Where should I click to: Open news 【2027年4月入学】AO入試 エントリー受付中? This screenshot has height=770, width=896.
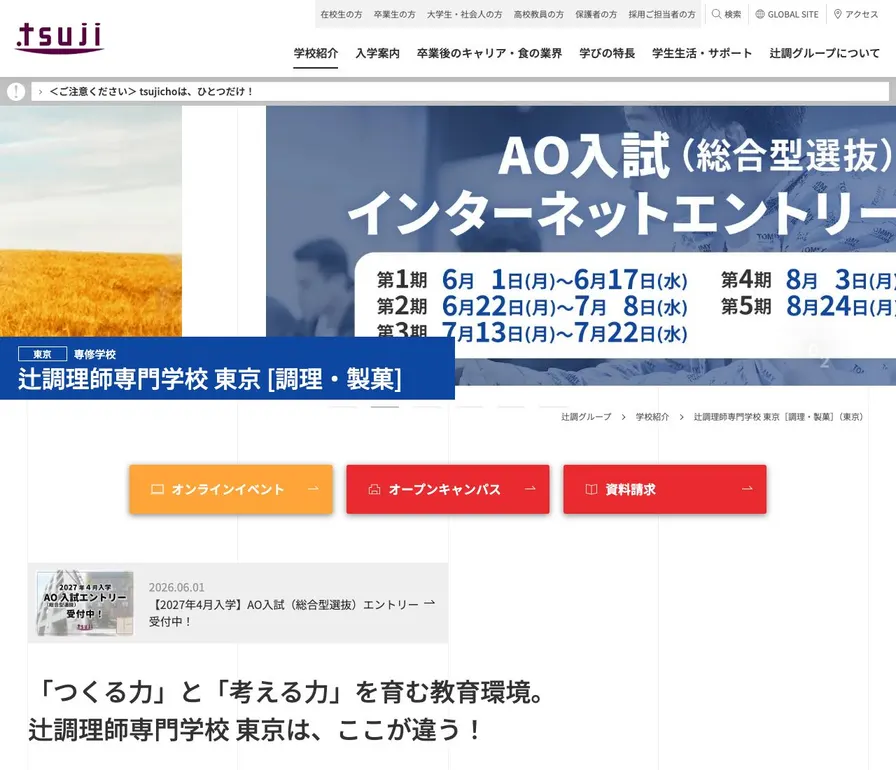[284, 613]
